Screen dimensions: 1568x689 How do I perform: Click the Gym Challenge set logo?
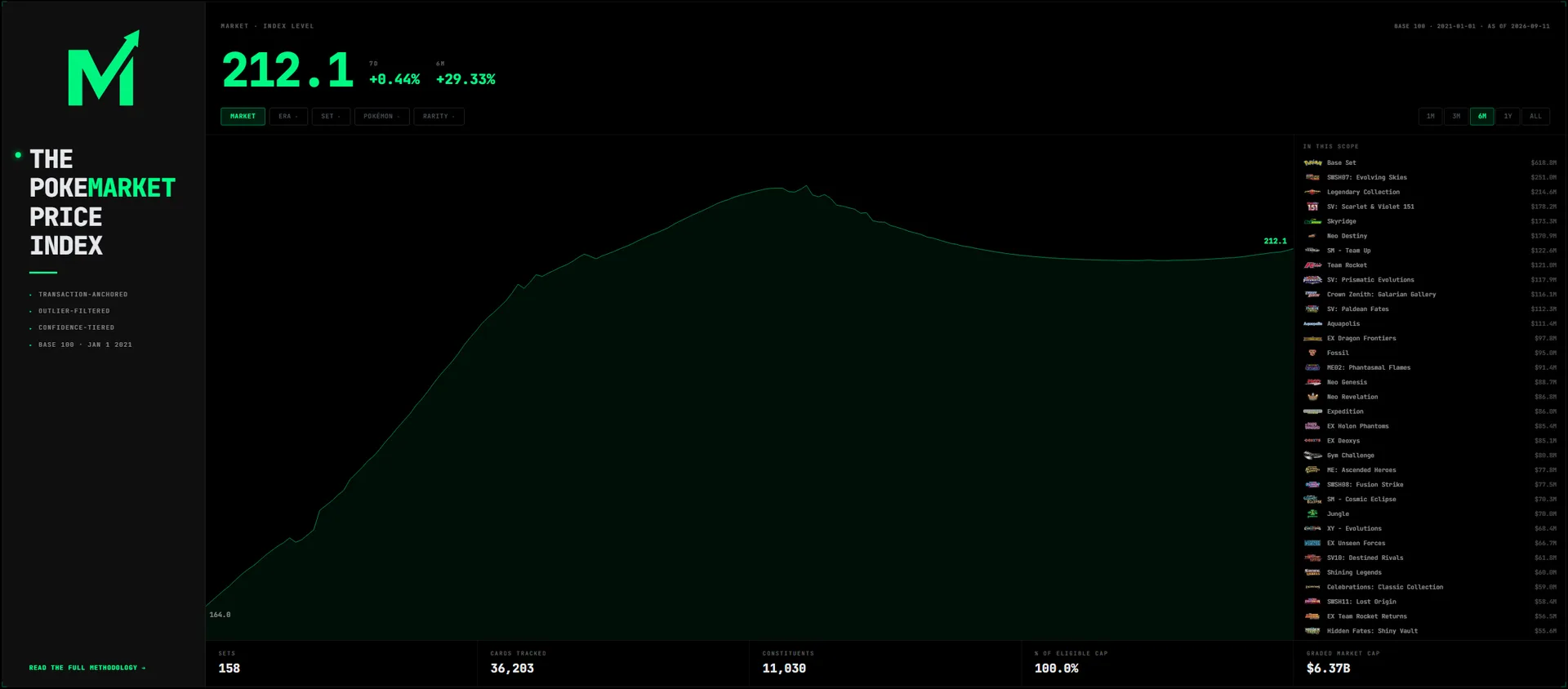point(1312,456)
